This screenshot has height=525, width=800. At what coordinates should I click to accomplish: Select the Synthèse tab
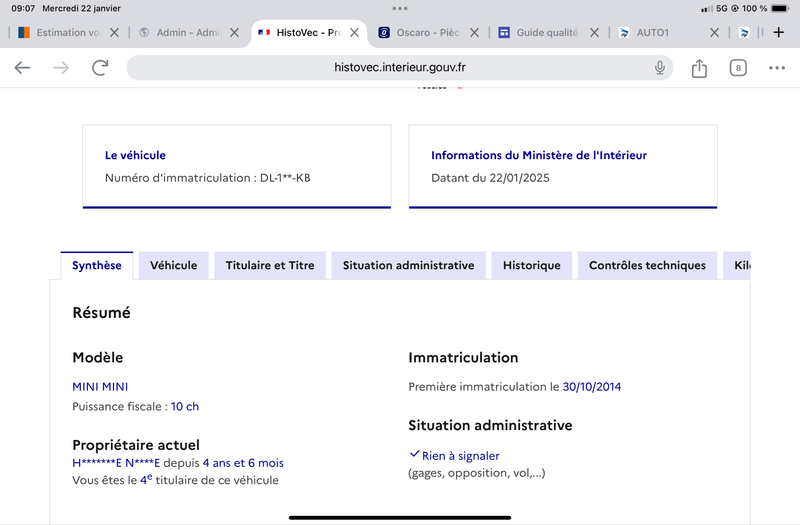click(x=97, y=265)
